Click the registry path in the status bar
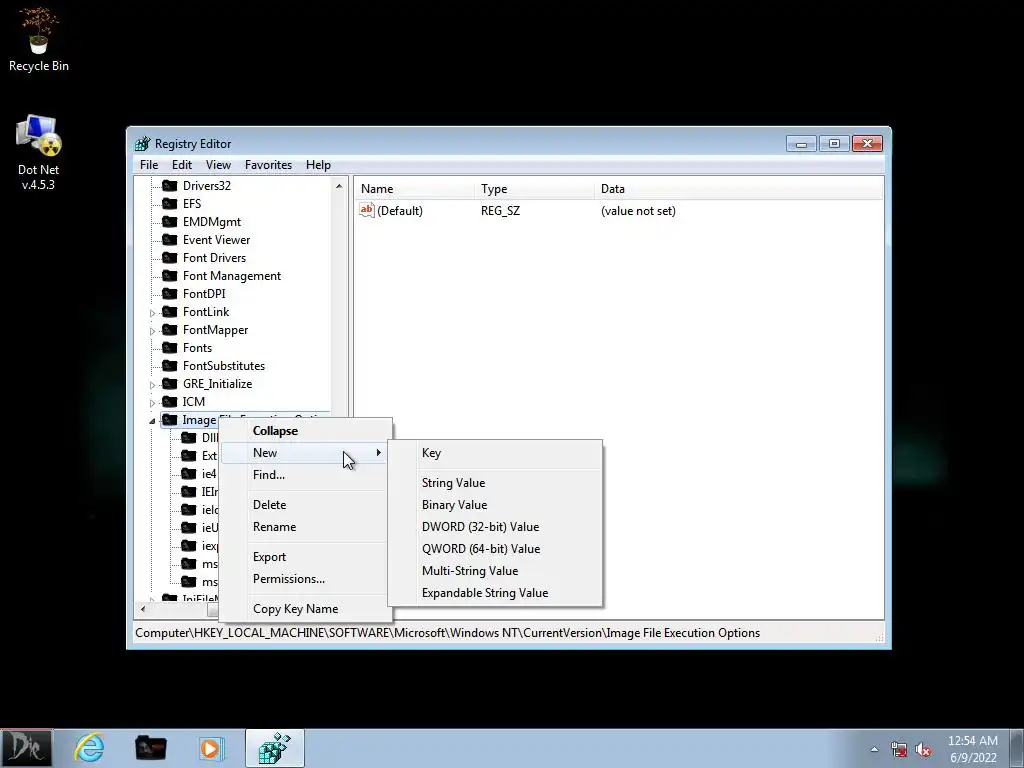 pyautogui.click(x=447, y=633)
